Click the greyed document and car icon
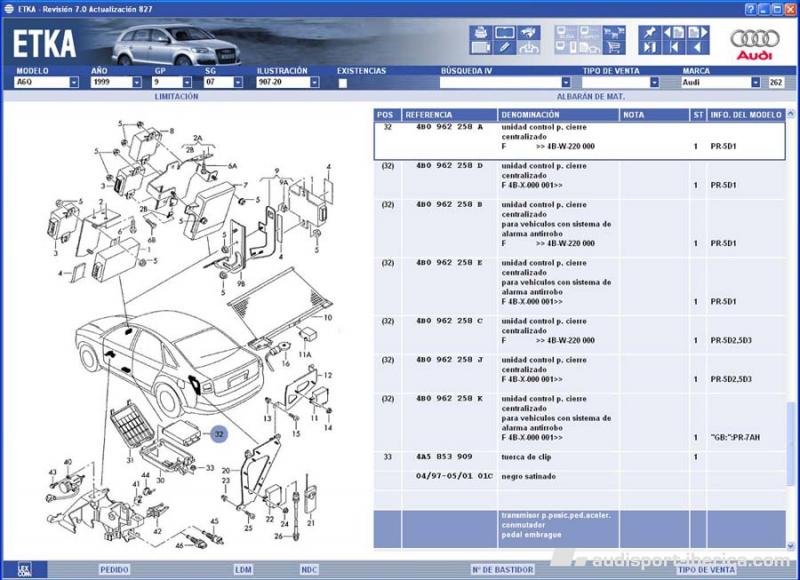Image resolution: width=800 pixels, height=580 pixels. [590, 48]
